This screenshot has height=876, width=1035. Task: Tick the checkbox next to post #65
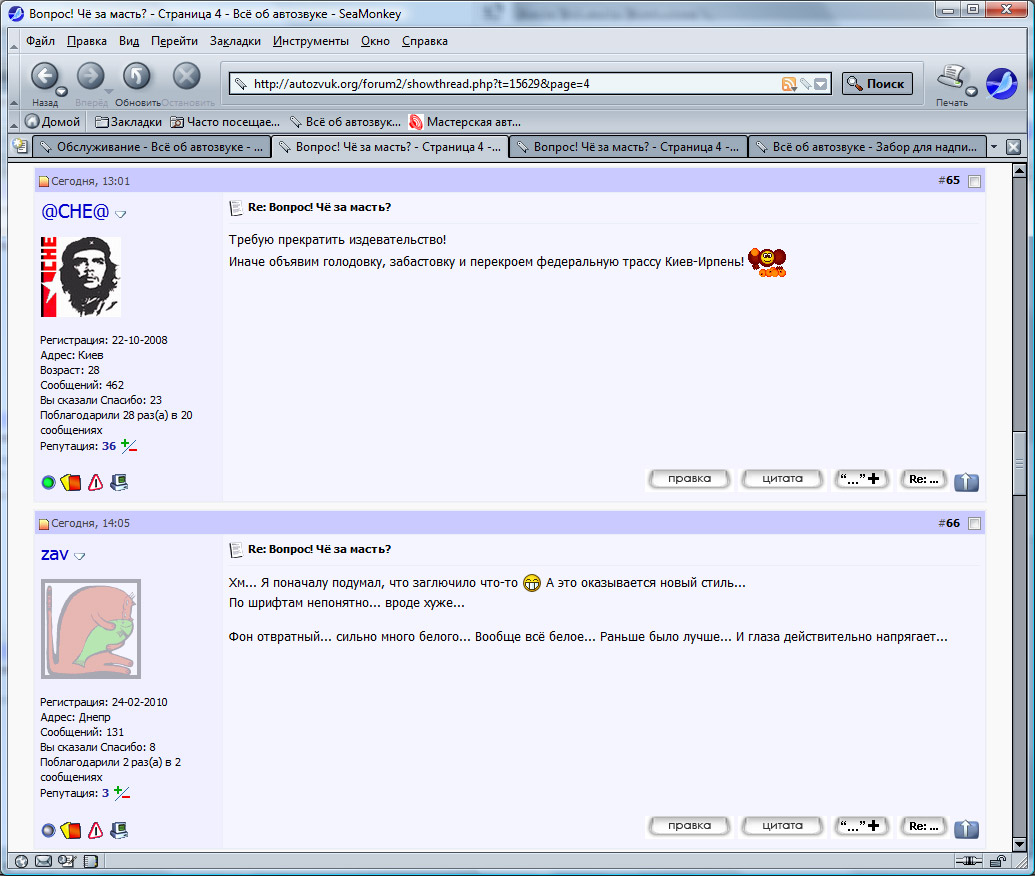tap(974, 181)
